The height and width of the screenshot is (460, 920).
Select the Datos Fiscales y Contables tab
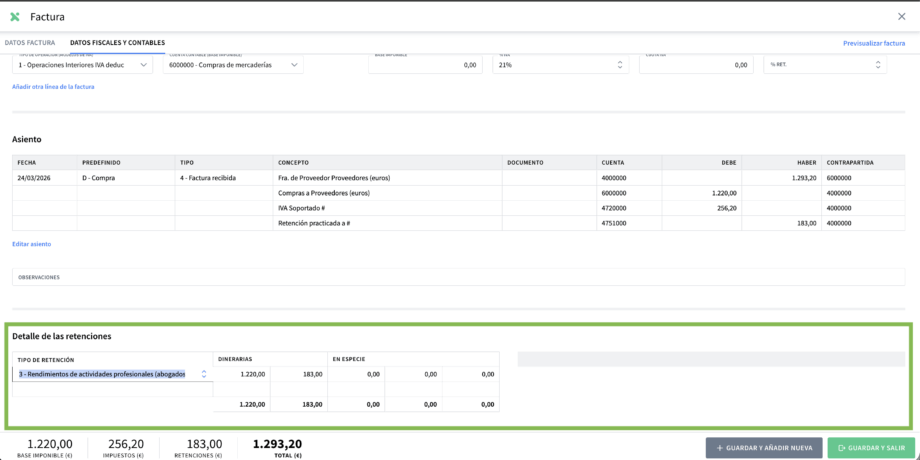[117, 43]
